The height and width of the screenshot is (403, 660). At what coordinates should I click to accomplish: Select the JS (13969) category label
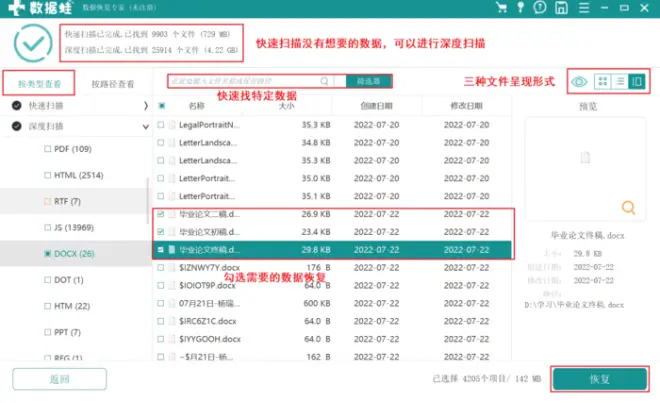[74, 227]
